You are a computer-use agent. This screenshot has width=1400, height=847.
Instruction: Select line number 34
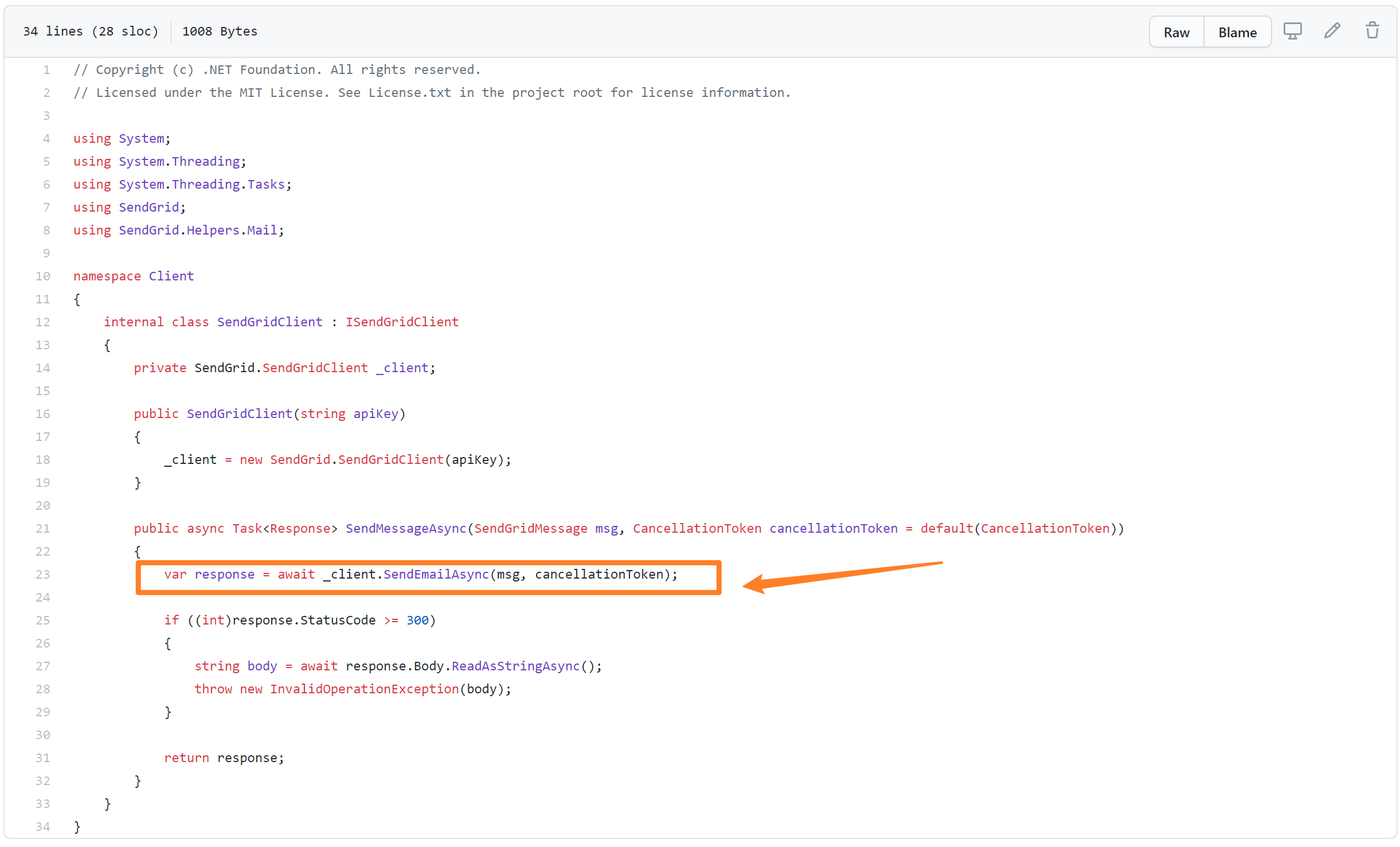pos(43,826)
